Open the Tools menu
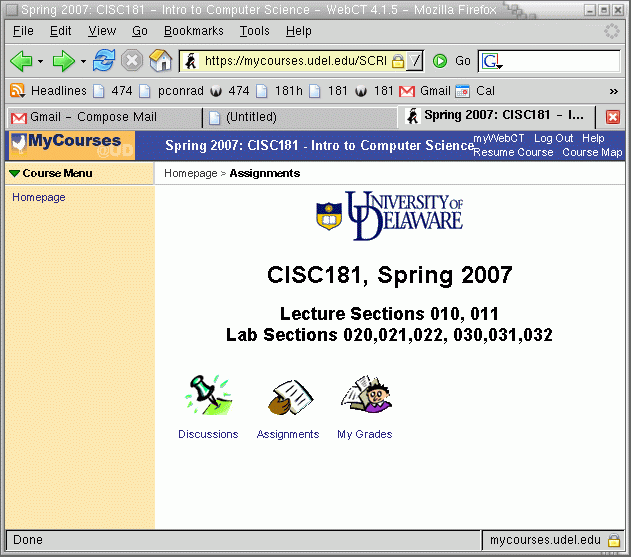This screenshot has height=557, width=631. tap(255, 31)
